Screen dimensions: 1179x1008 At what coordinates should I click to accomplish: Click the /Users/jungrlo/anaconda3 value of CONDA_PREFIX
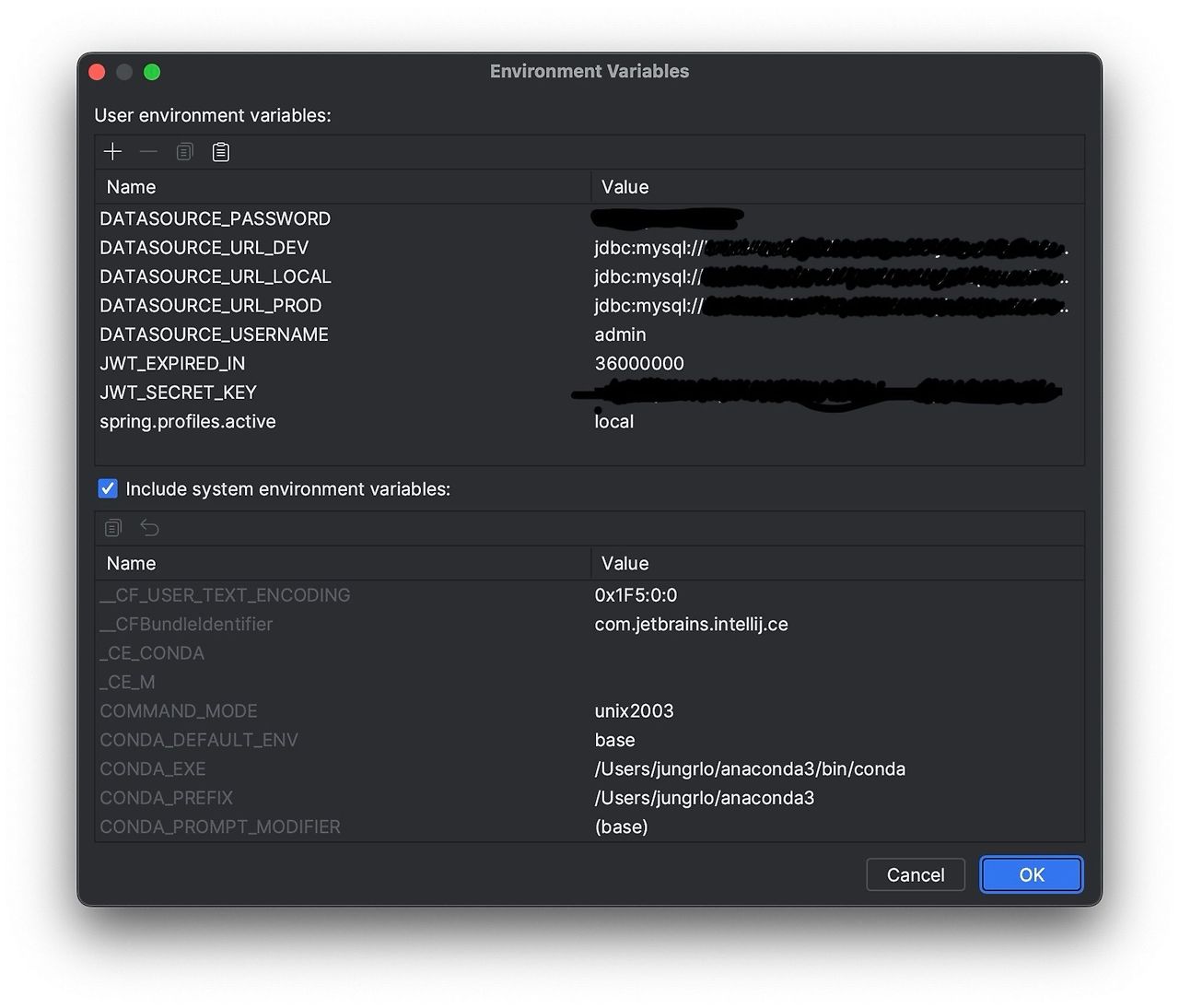[x=705, y=798]
